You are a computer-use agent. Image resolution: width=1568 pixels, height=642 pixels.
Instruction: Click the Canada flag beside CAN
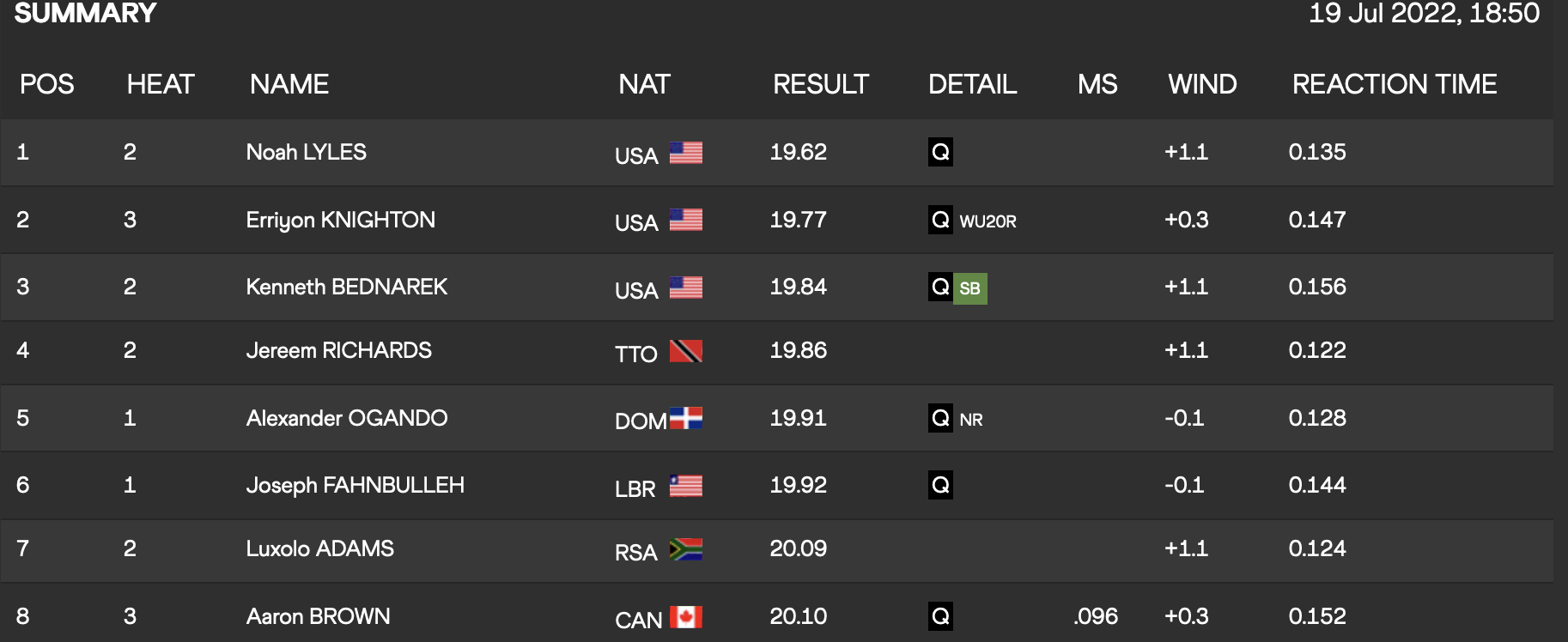685,617
